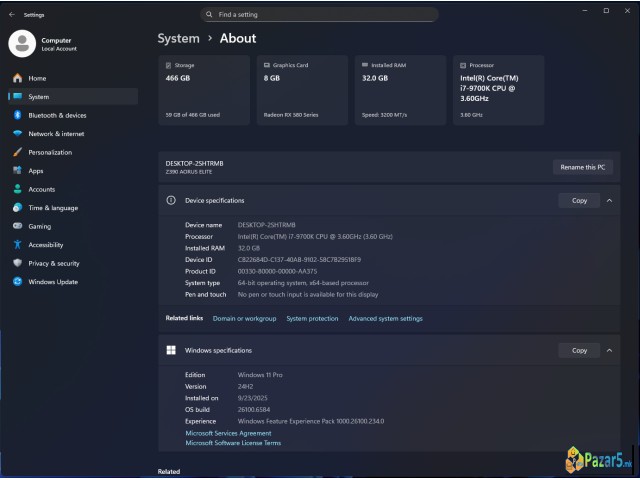The height and width of the screenshot is (480, 640).
Task: Click the search magnifier icon
Action: pyautogui.click(x=209, y=15)
